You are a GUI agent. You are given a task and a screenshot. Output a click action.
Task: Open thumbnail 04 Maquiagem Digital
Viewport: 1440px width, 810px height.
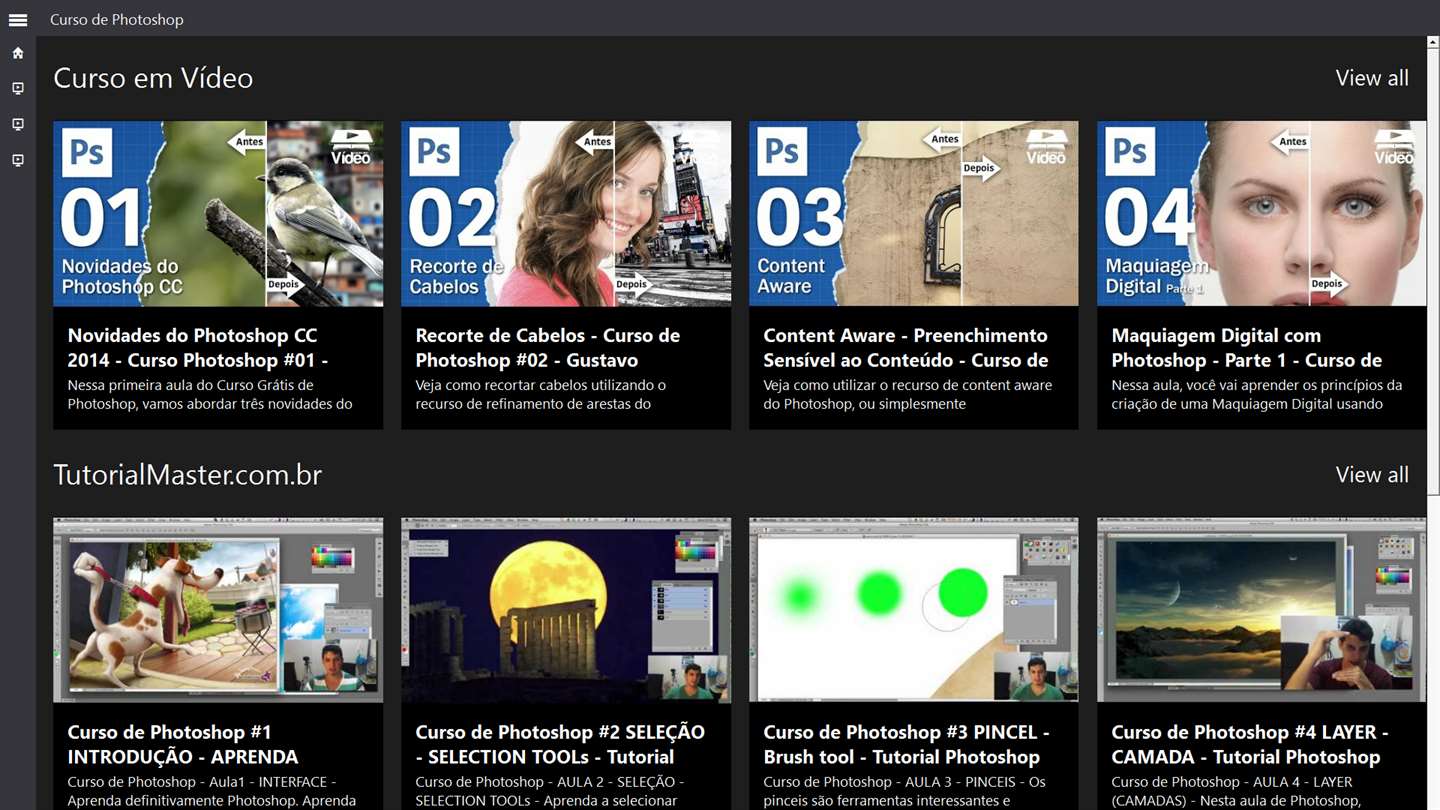[1262, 214]
